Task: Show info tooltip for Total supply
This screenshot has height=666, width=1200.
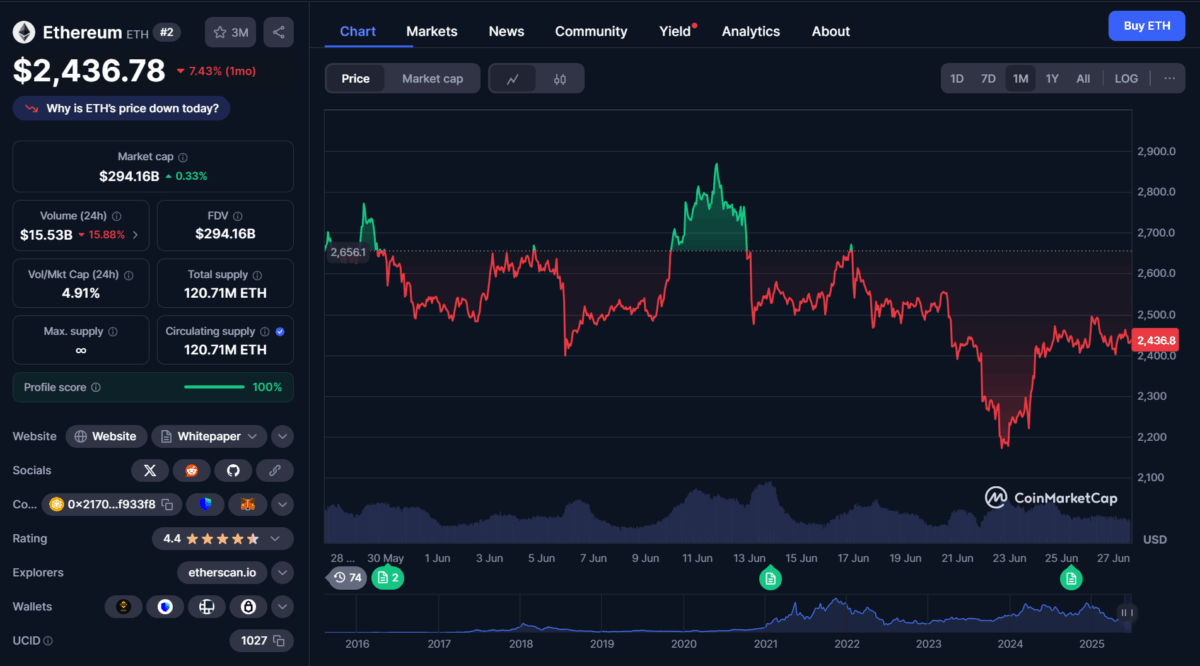Action: pyautogui.click(x=257, y=274)
